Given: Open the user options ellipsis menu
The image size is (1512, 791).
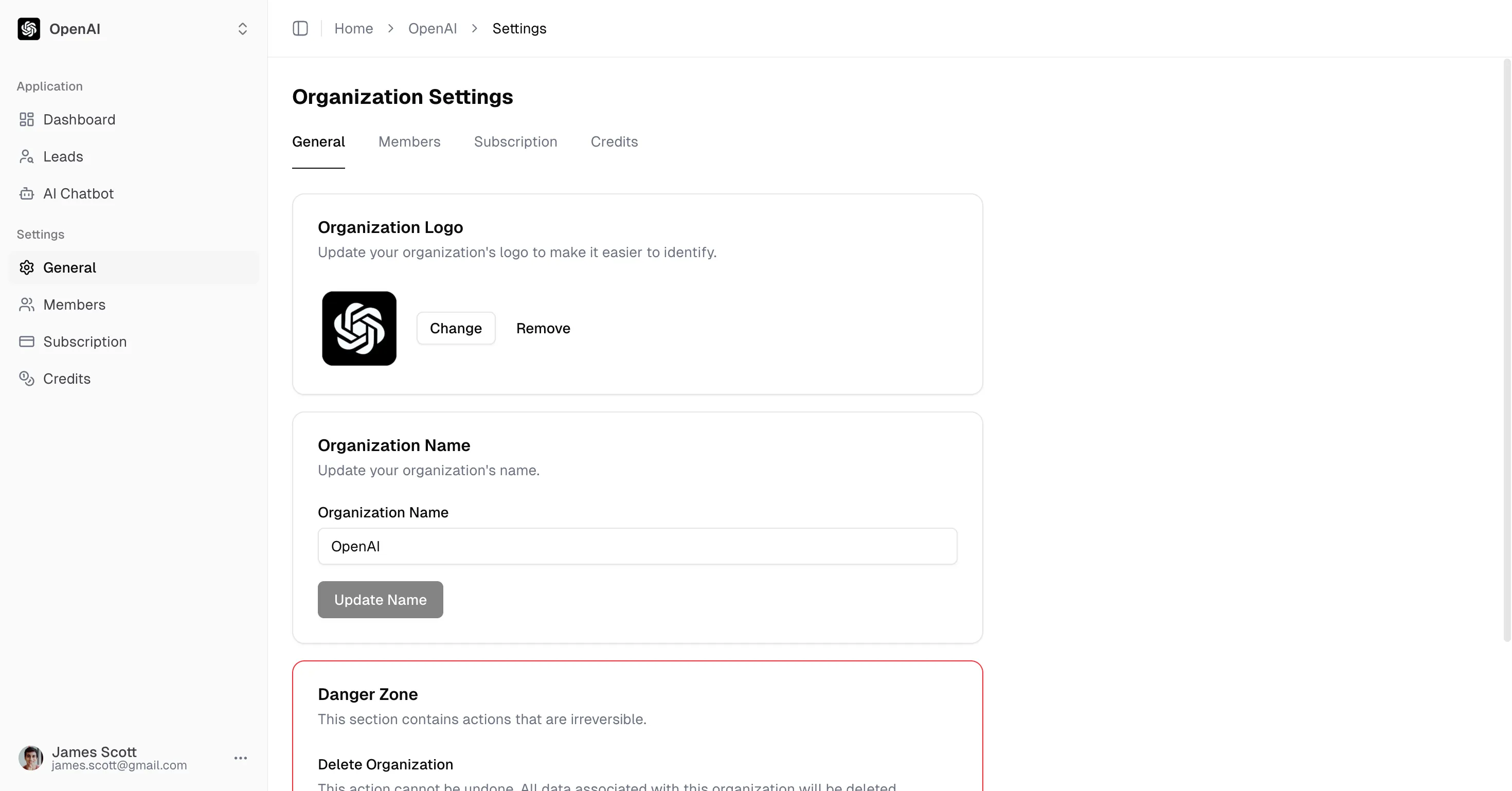Looking at the screenshot, I should tap(241, 758).
